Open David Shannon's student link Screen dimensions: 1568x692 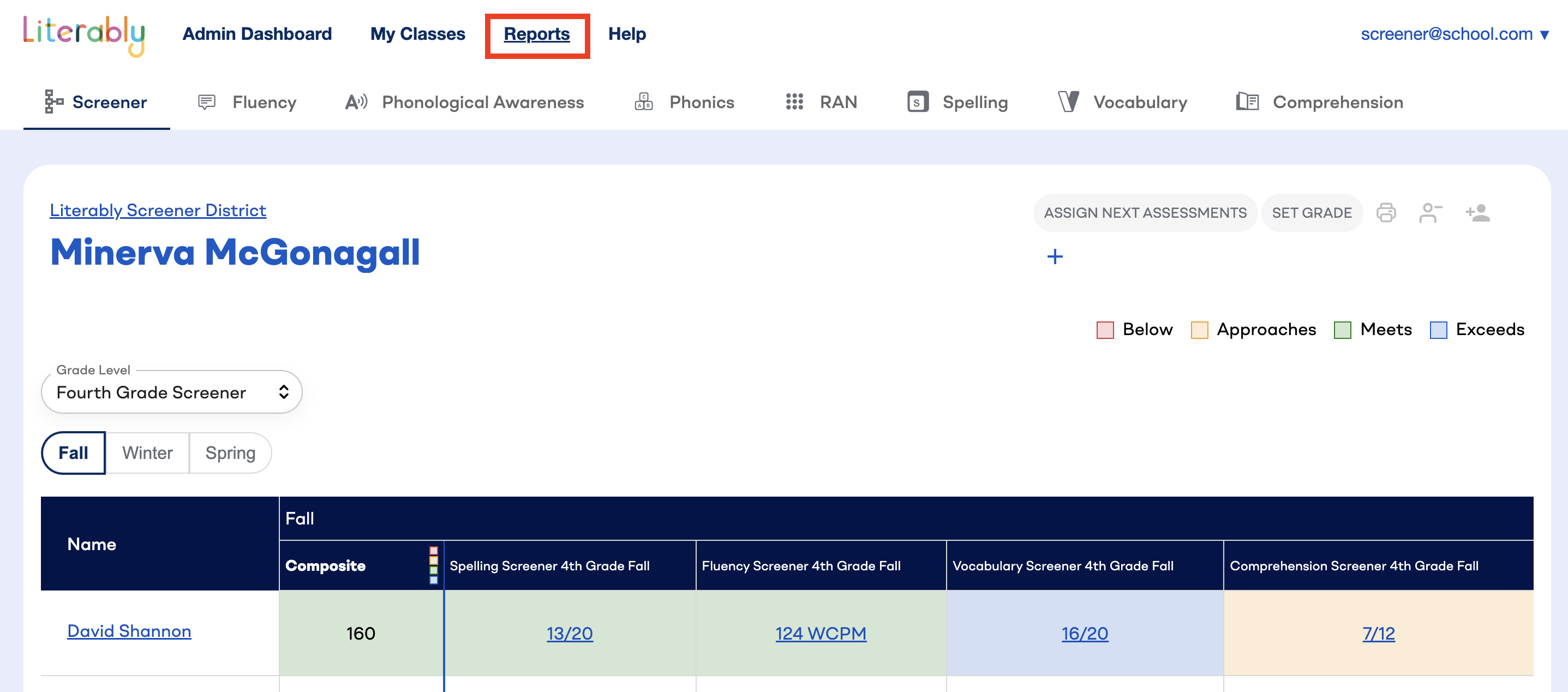click(129, 631)
